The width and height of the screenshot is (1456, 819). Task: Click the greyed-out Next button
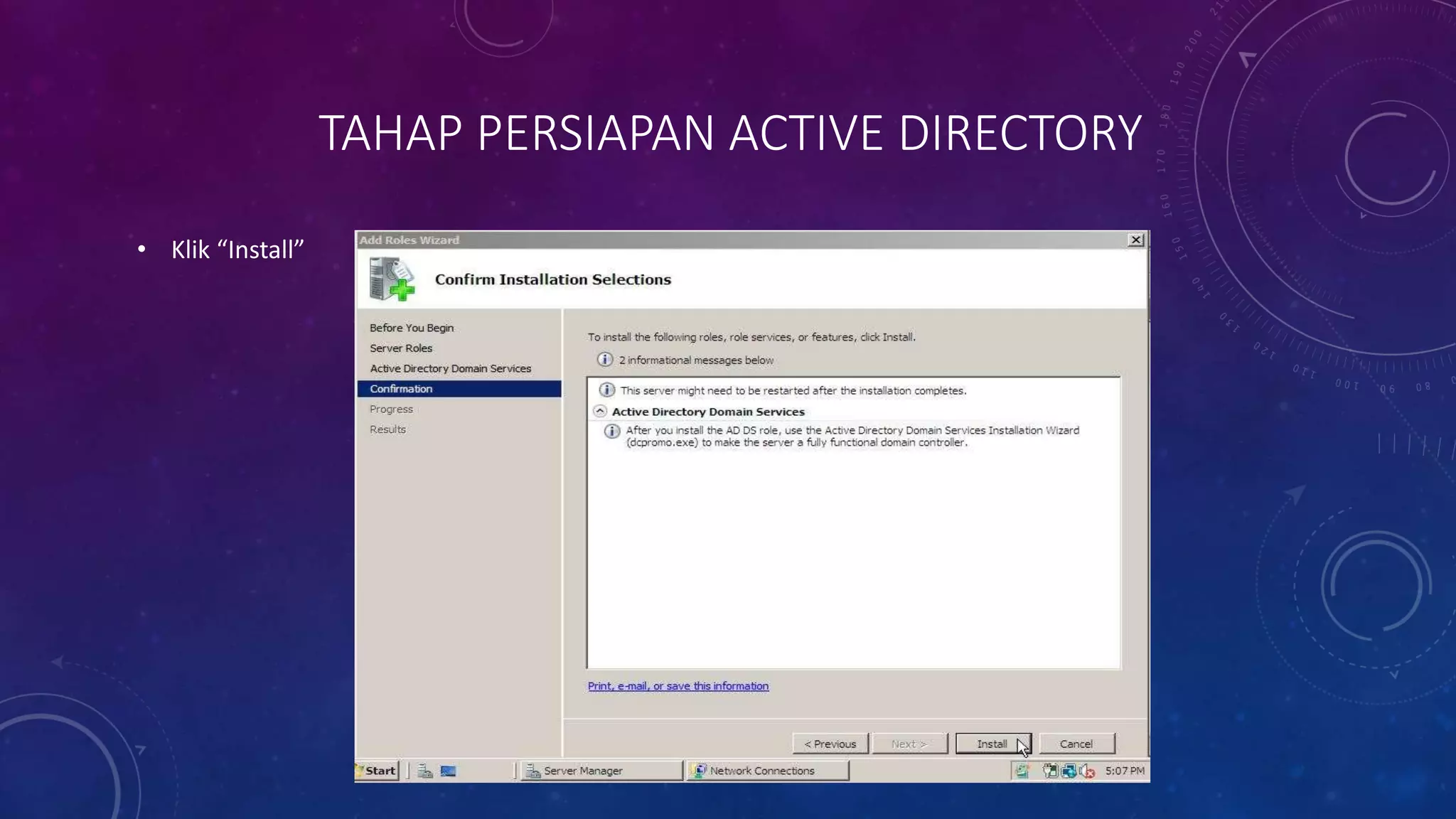[x=910, y=744]
